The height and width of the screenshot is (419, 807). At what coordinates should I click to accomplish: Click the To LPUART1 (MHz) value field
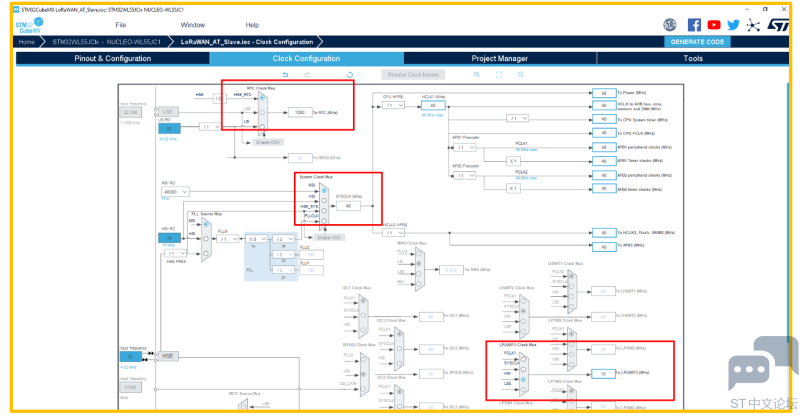tap(604, 374)
